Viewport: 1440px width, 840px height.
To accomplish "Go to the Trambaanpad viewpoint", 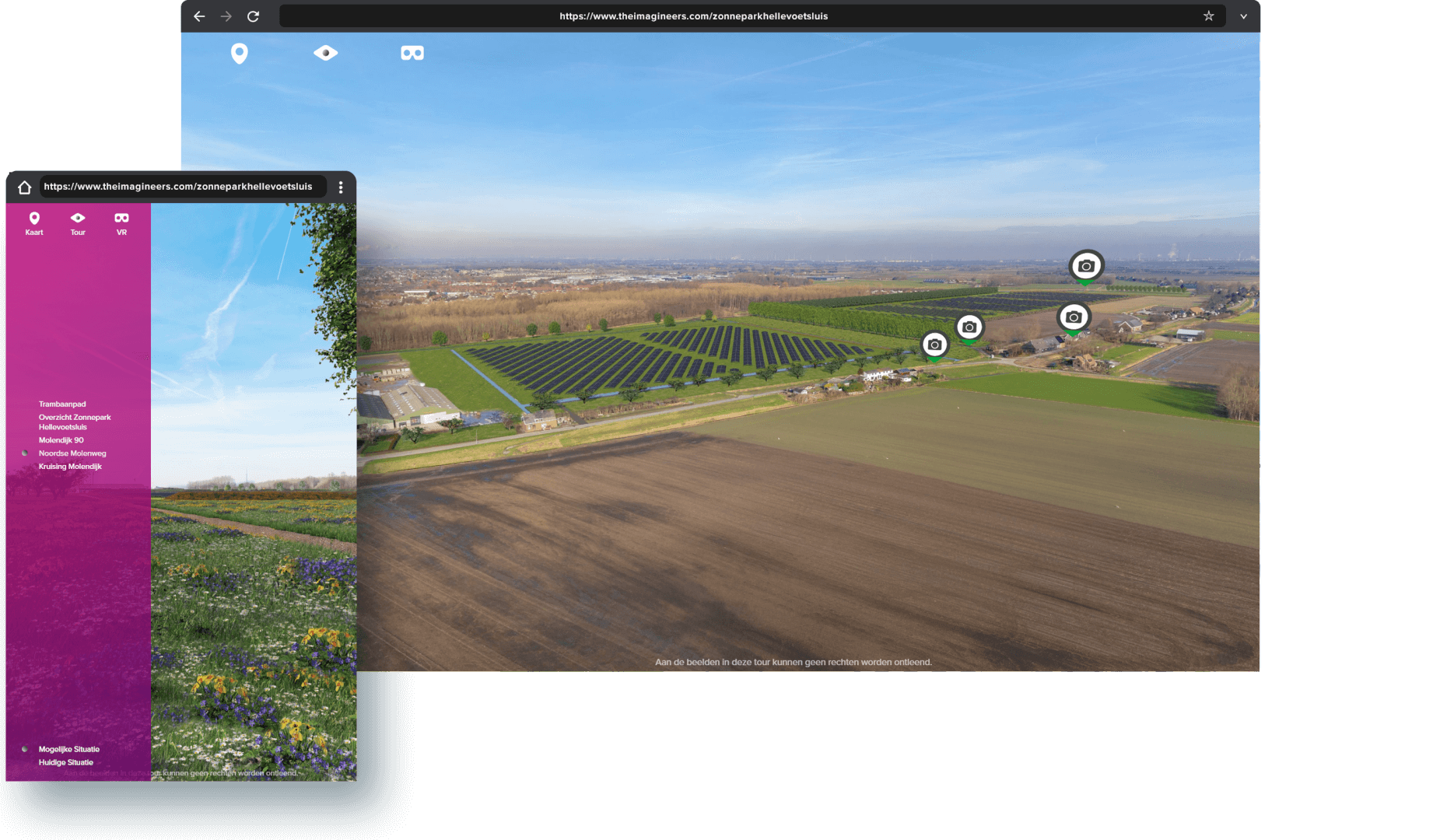I will [62, 404].
